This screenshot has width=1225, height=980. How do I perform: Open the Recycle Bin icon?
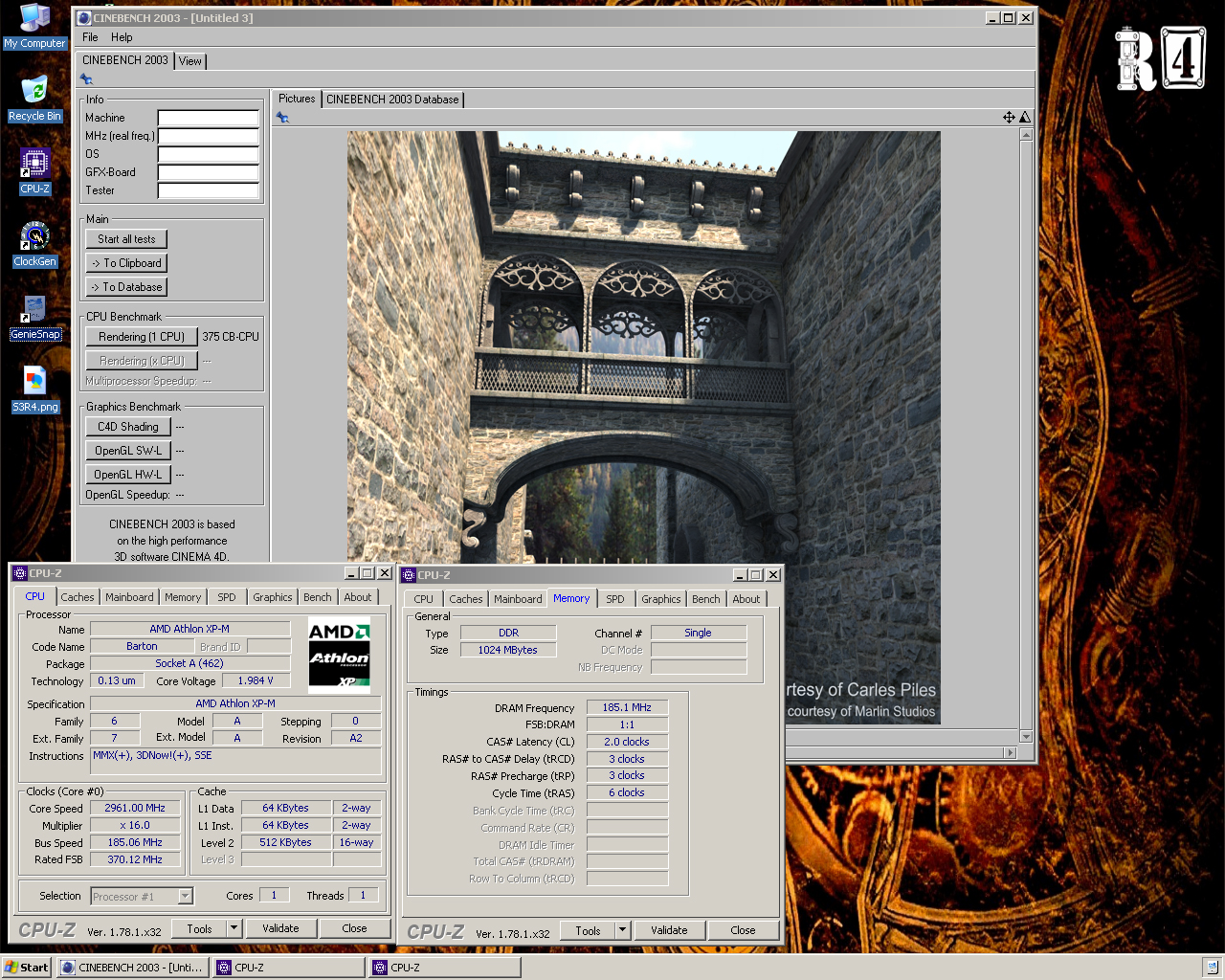(x=34, y=99)
